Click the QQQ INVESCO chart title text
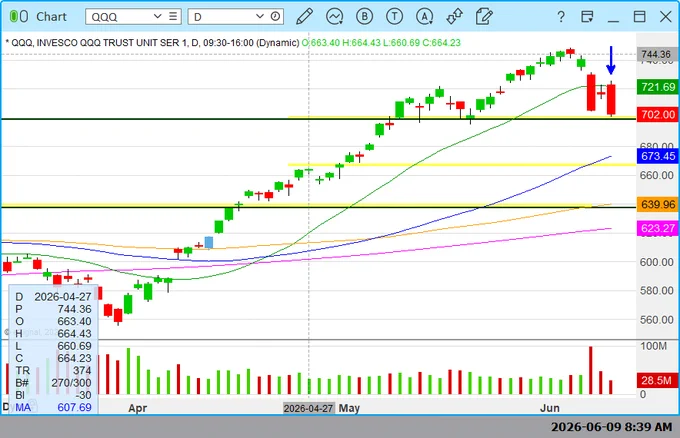The height and width of the screenshot is (438, 680). [152, 42]
